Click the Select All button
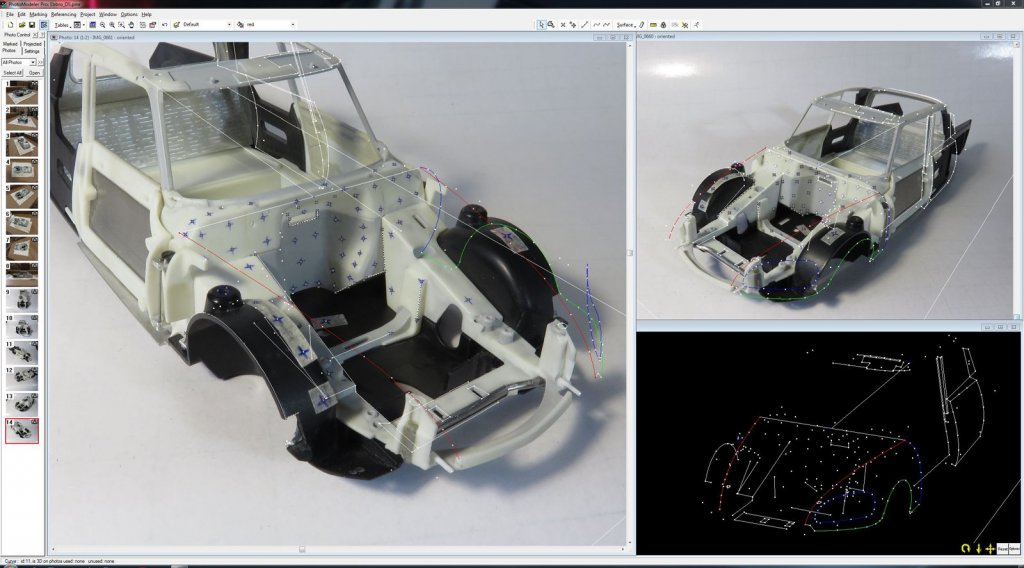The width and height of the screenshot is (1024, 568). [12, 72]
